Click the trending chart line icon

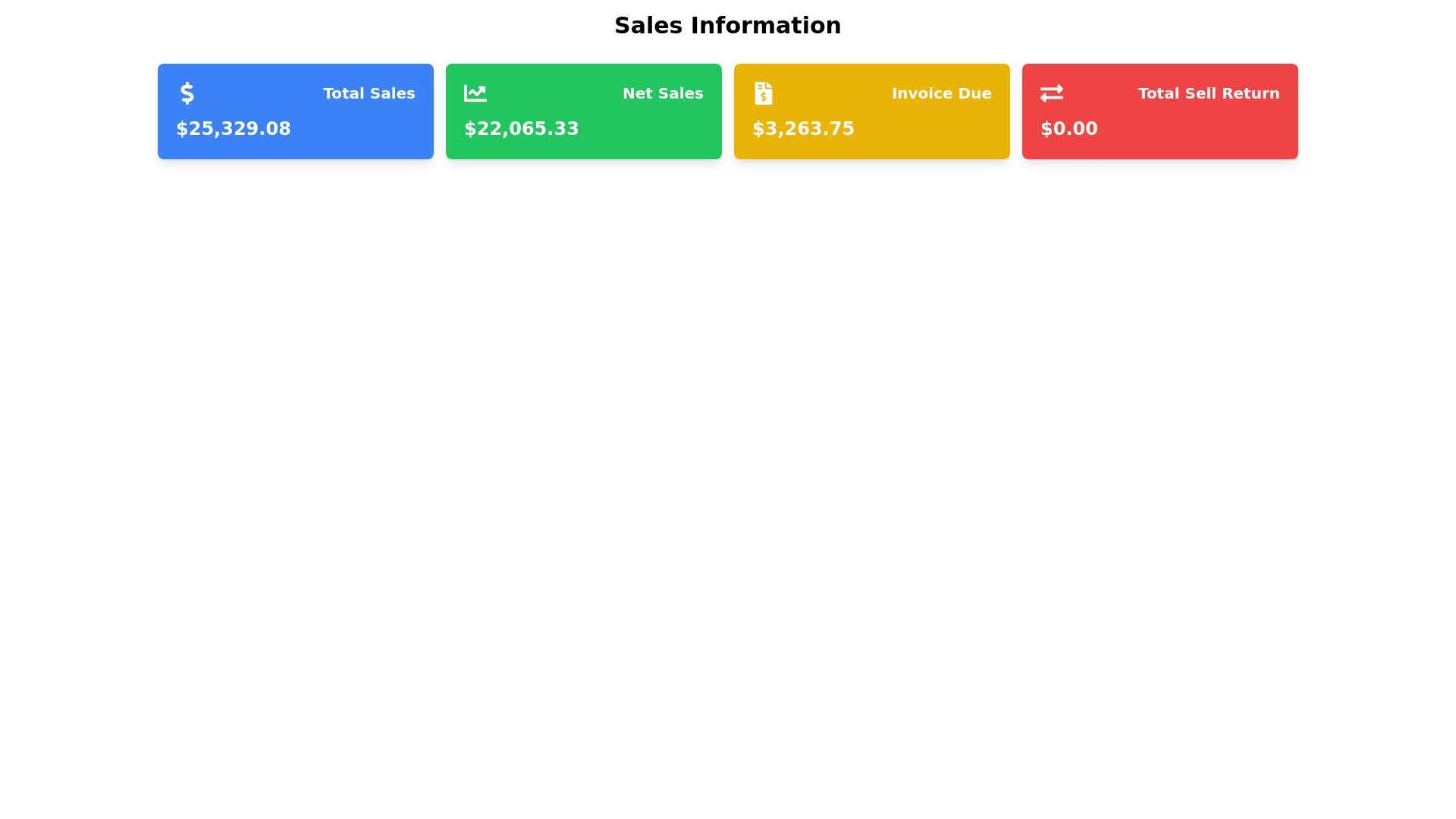point(475,93)
